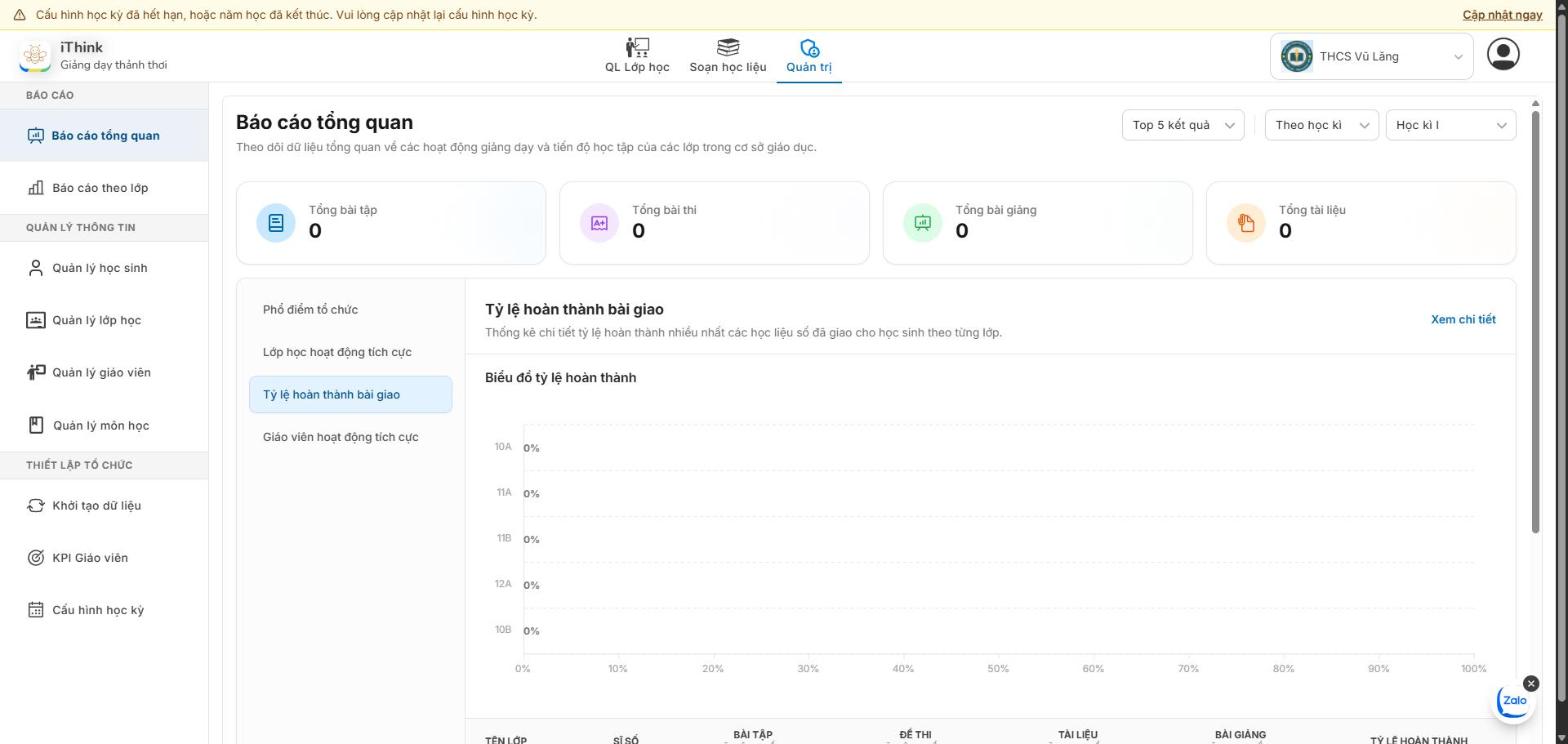
Task: Open the Theo học kì dropdown
Action: pos(1322,125)
